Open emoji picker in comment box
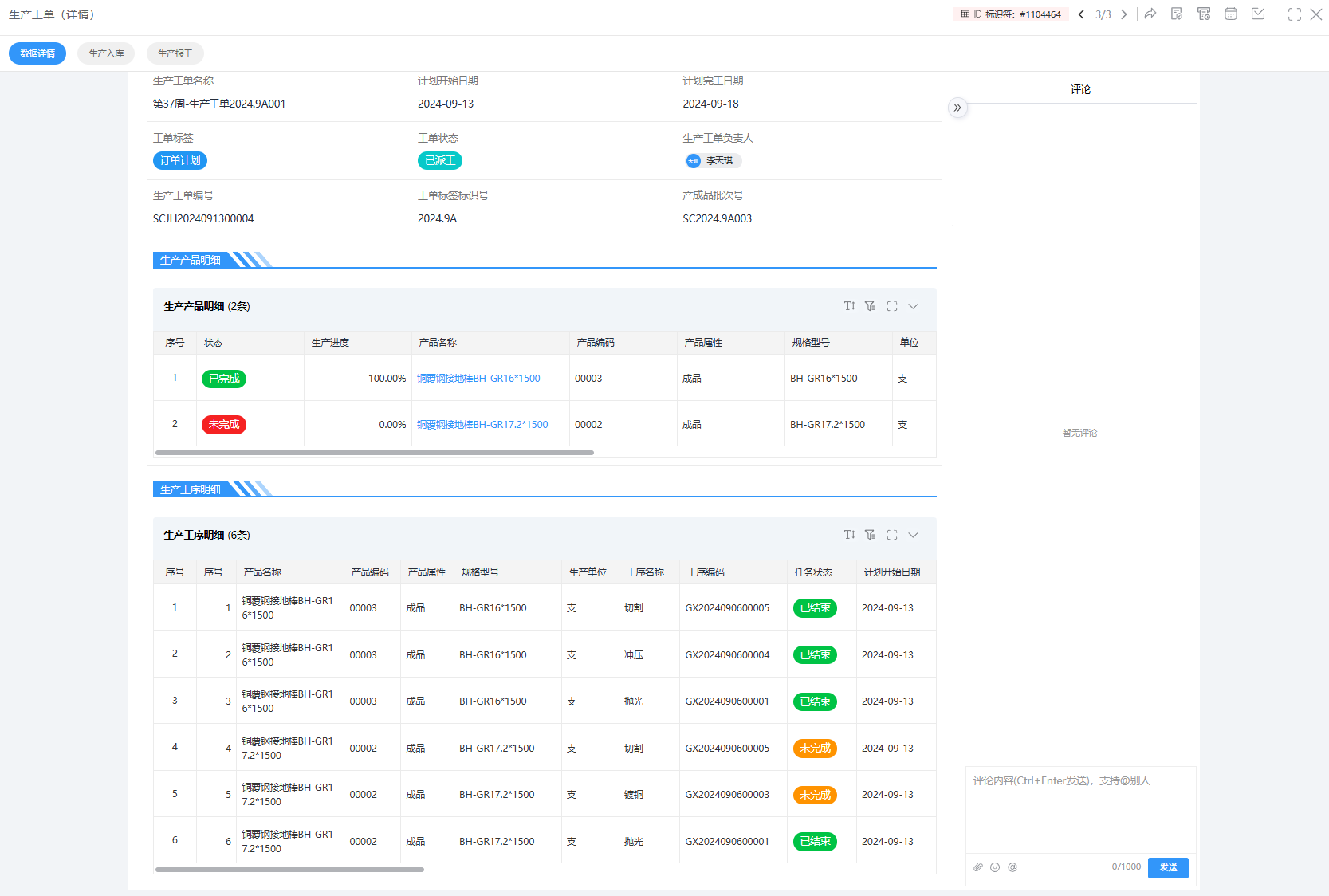Image resolution: width=1329 pixels, height=896 pixels. point(995,867)
